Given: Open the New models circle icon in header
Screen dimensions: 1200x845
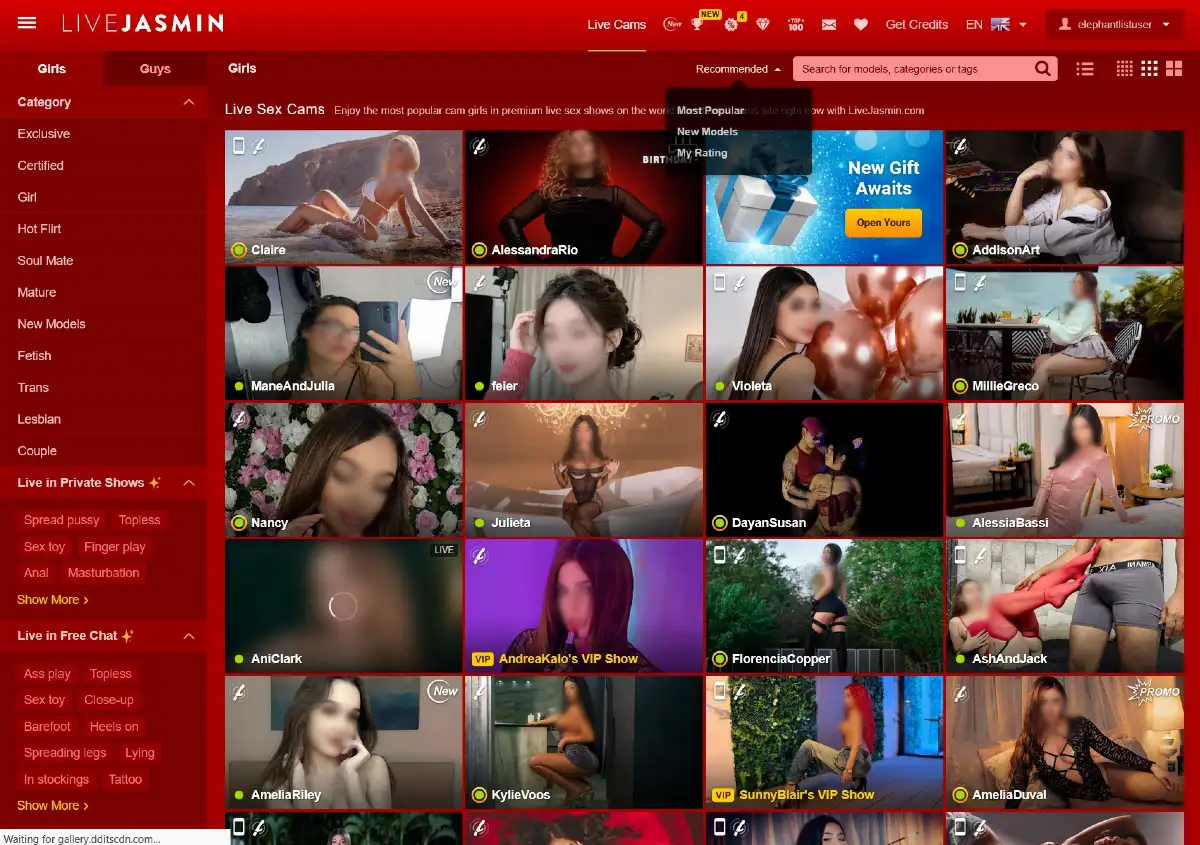Looking at the screenshot, I should 673,24.
